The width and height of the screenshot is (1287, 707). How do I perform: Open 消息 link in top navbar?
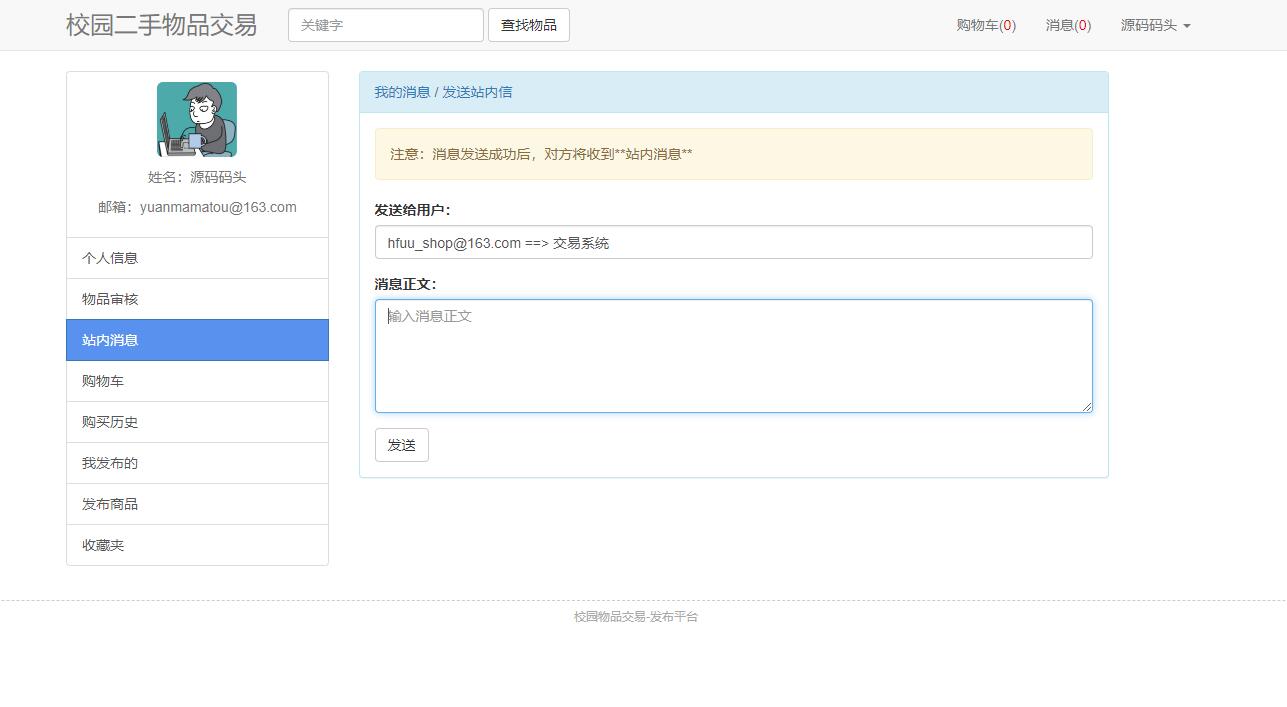1067,25
